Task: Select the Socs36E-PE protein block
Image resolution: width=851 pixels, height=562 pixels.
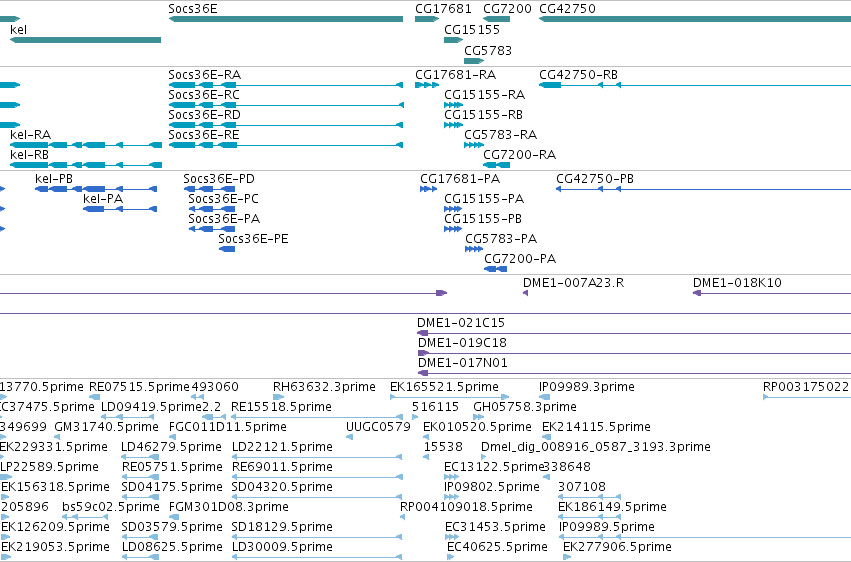Action: pyautogui.click(x=227, y=249)
